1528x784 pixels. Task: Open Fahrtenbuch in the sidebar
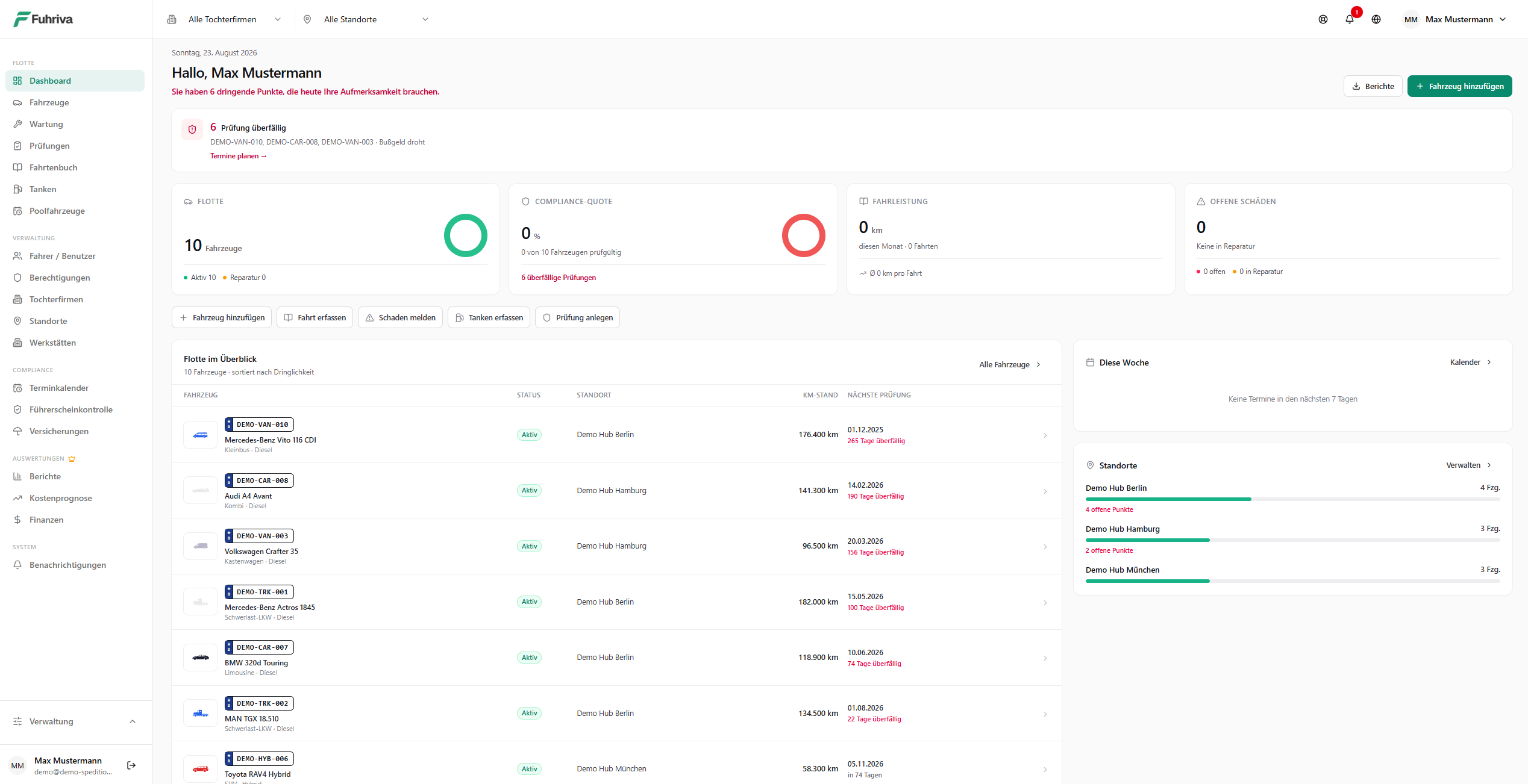75,167
